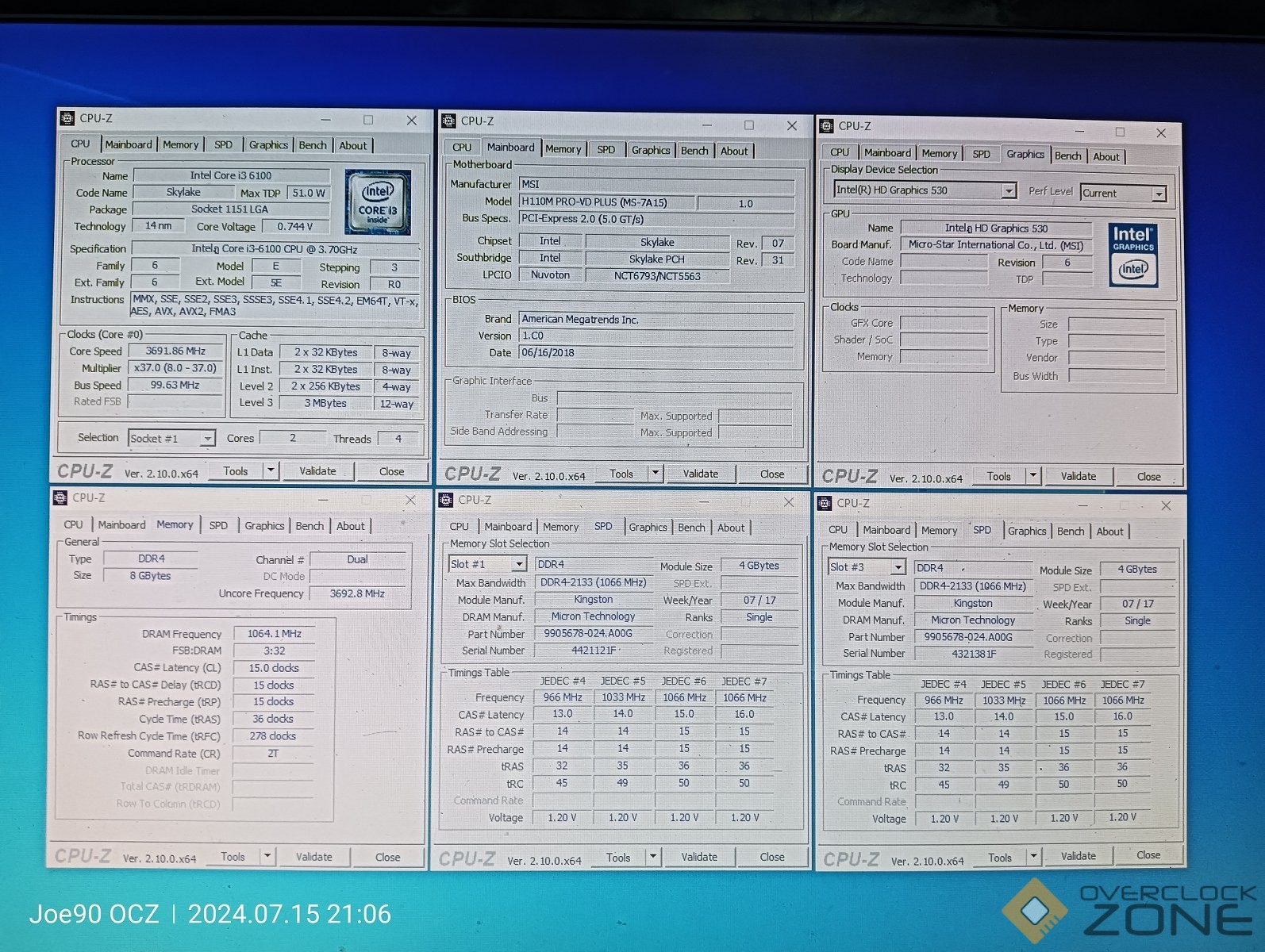Select the Bench tab in the Slot #3 window

(1071, 532)
